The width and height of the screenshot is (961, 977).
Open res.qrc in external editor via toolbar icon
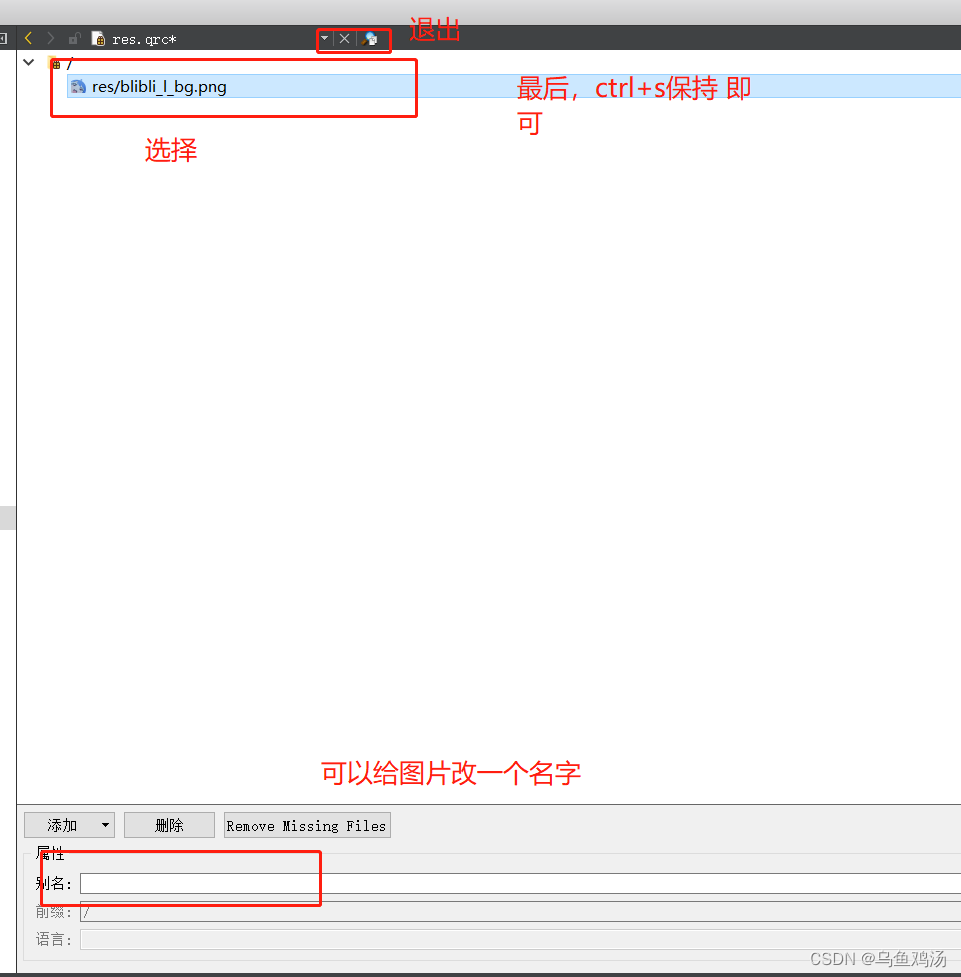pyautogui.click(x=369, y=39)
